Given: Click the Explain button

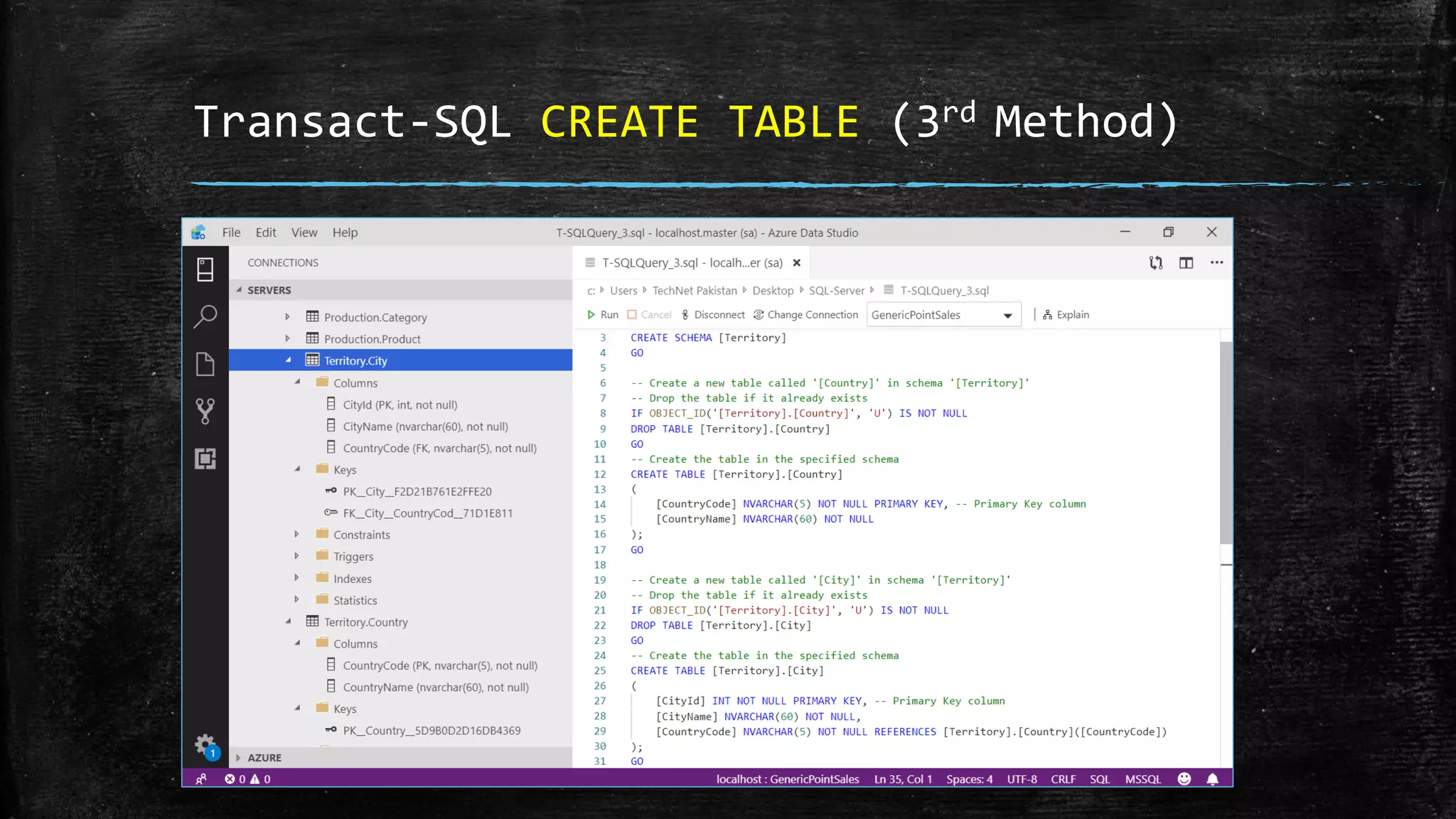Looking at the screenshot, I should (x=1066, y=315).
